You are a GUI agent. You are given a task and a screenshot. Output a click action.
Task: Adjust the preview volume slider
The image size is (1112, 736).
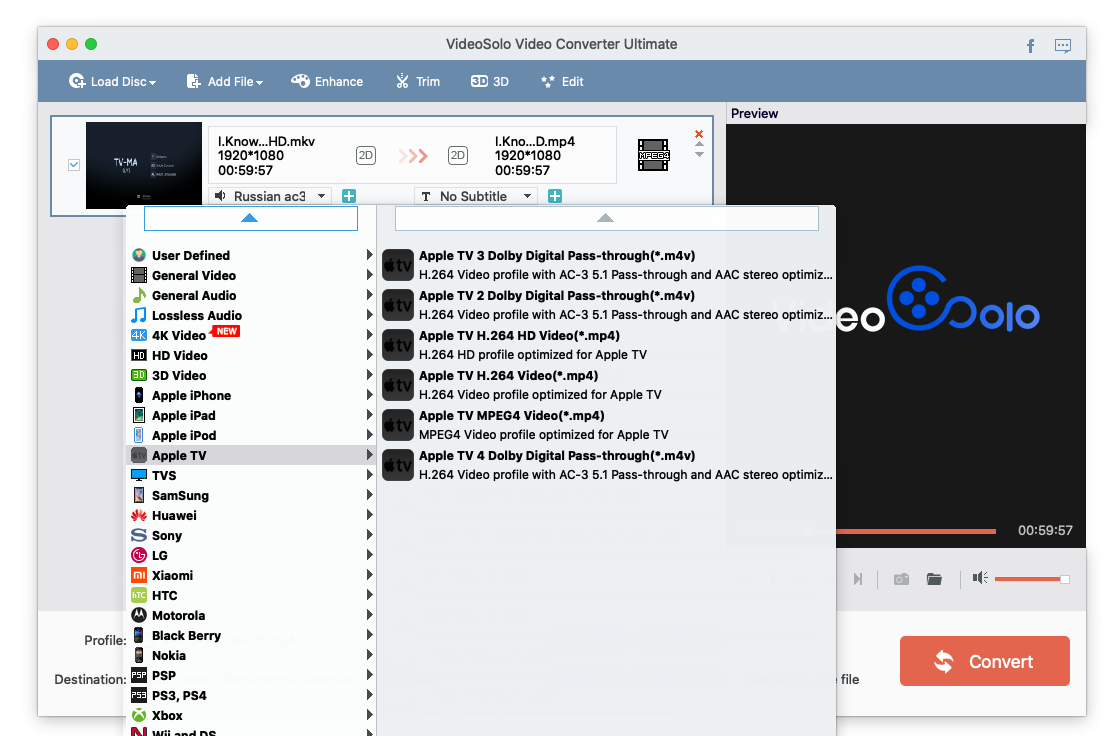1030,579
